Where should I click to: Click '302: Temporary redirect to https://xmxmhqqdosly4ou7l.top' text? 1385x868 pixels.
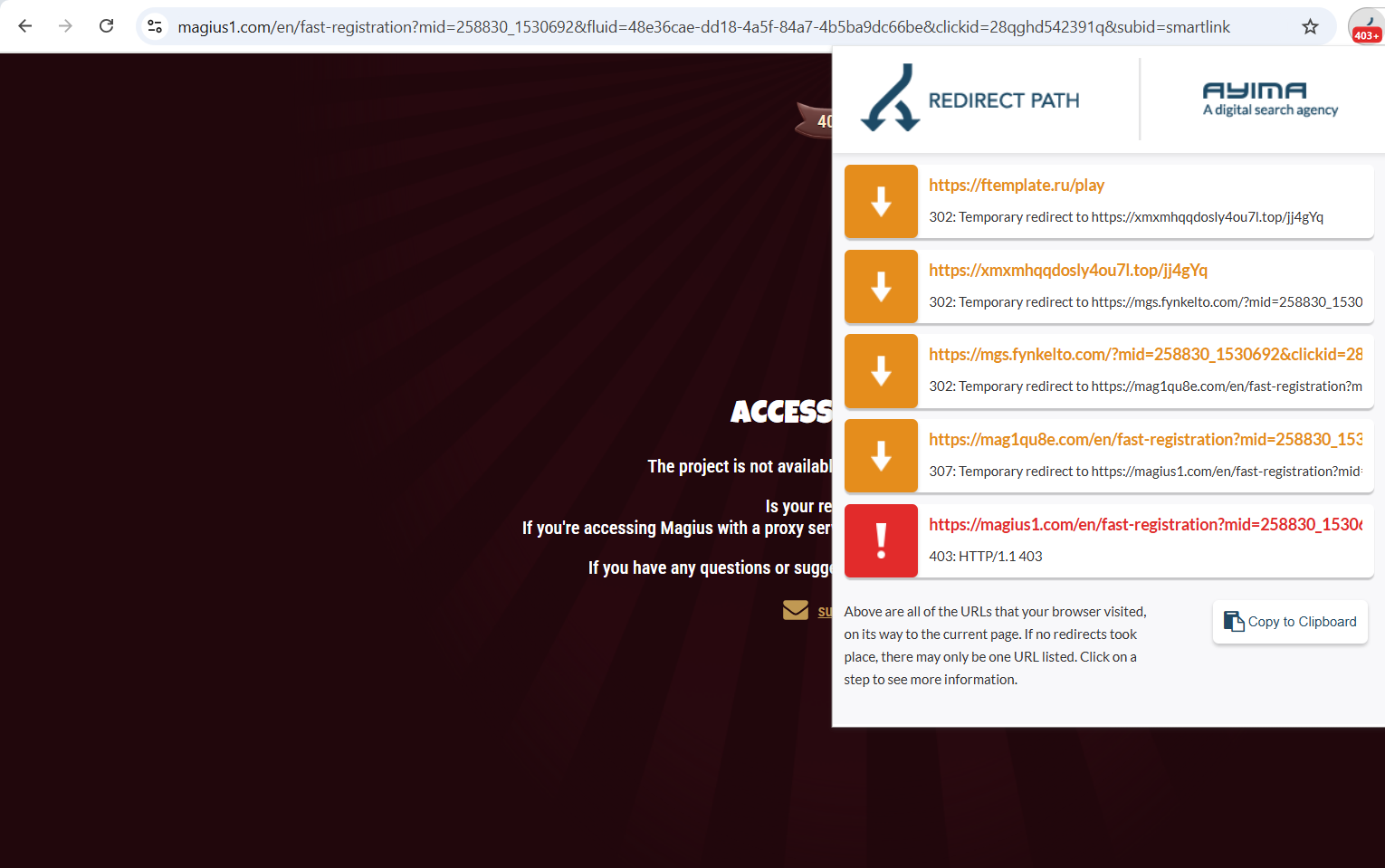pyautogui.click(x=1126, y=217)
